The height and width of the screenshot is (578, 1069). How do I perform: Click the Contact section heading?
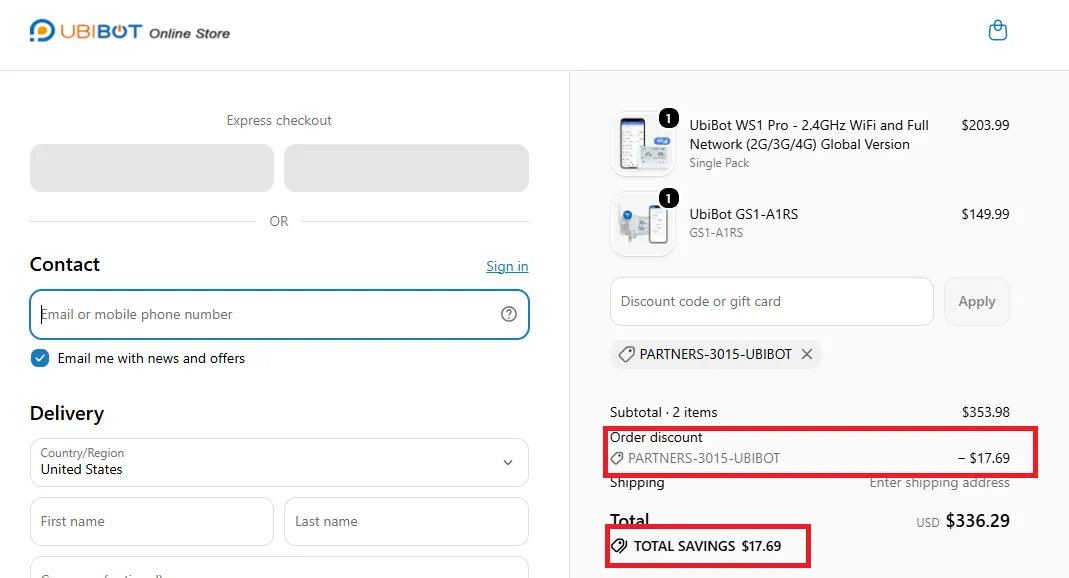click(x=65, y=264)
